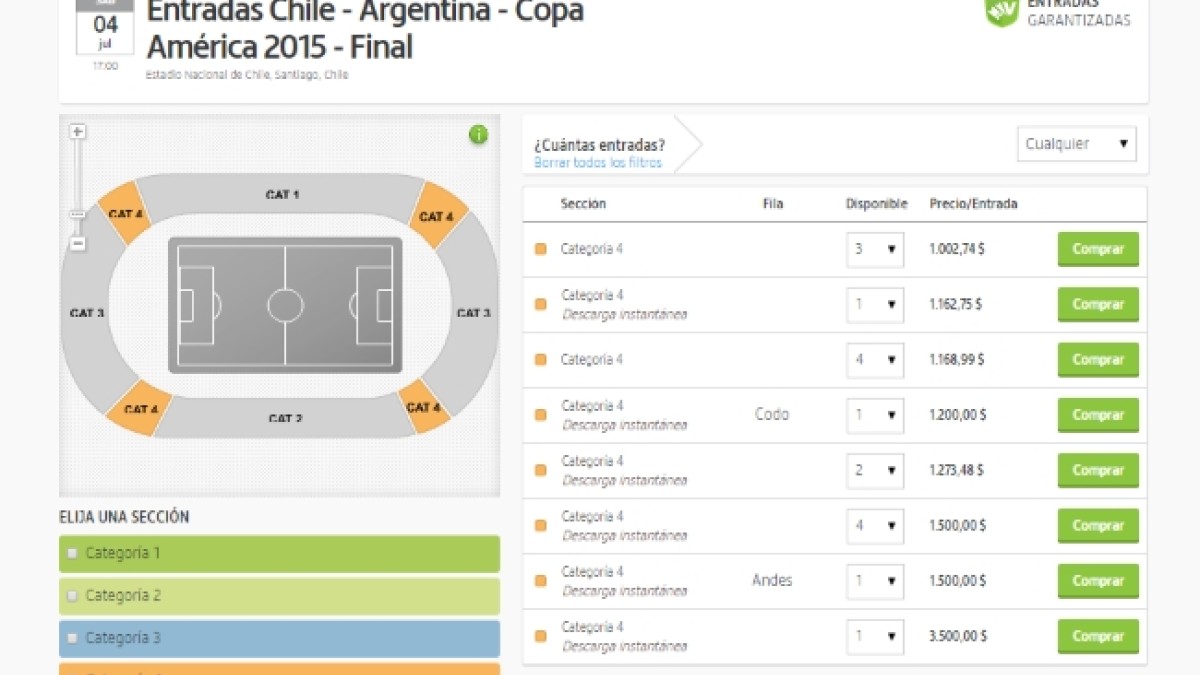
Task: Toggle the Categoría 2 checkbox
Action: pyautogui.click(x=72, y=596)
